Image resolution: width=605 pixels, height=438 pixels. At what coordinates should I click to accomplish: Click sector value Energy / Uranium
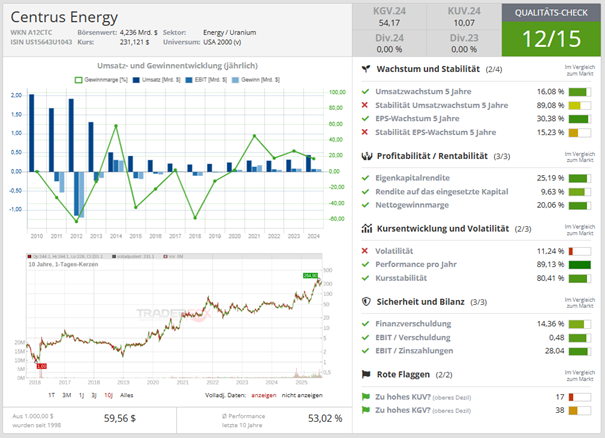230,32
